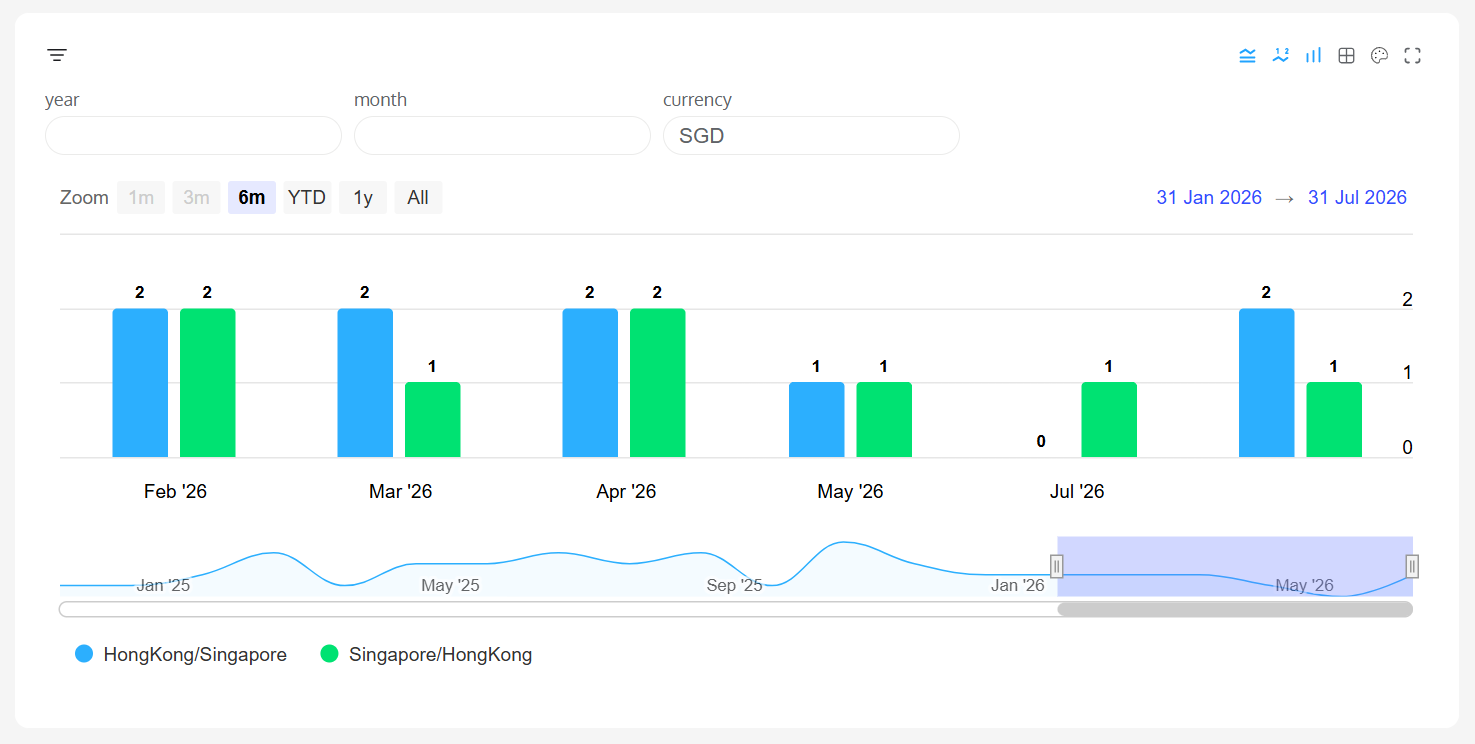Select the YTD zoom range
This screenshot has height=744, width=1475.
(x=307, y=198)
